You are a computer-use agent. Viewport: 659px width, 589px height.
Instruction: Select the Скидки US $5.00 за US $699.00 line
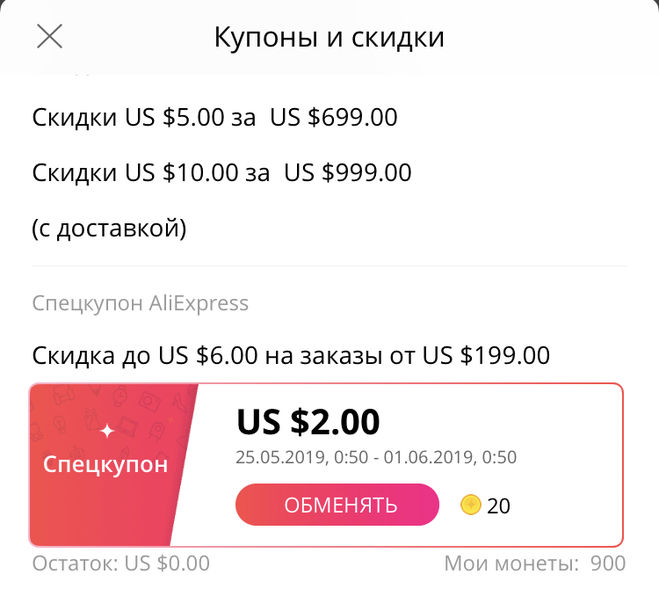coord(215,118)
